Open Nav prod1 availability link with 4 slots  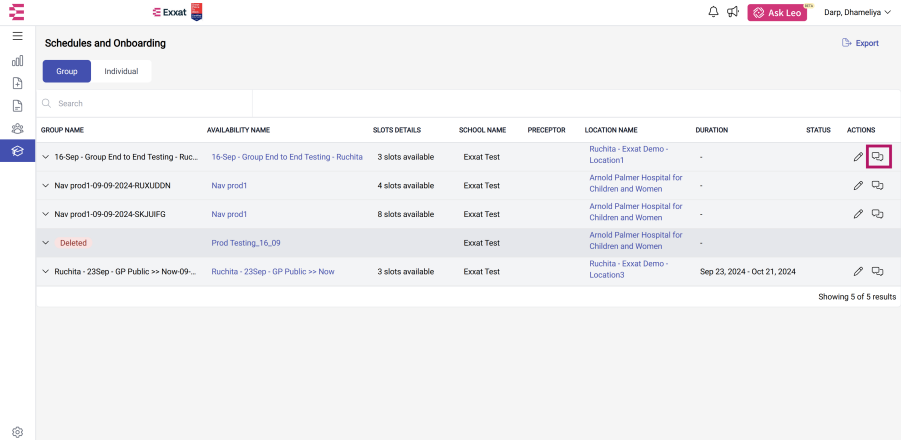coord(229,186)
